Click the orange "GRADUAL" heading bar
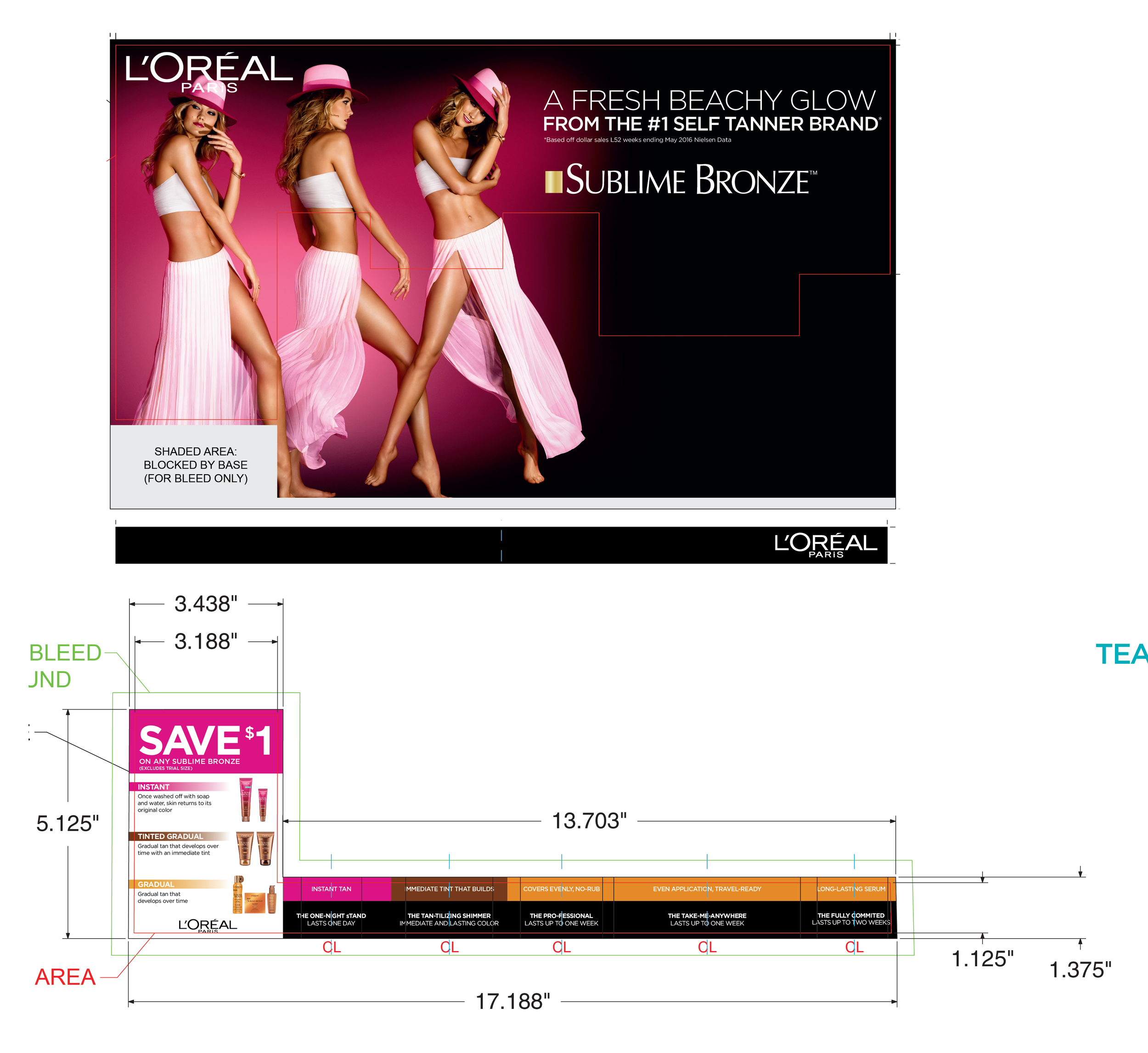 coord(180,885)
